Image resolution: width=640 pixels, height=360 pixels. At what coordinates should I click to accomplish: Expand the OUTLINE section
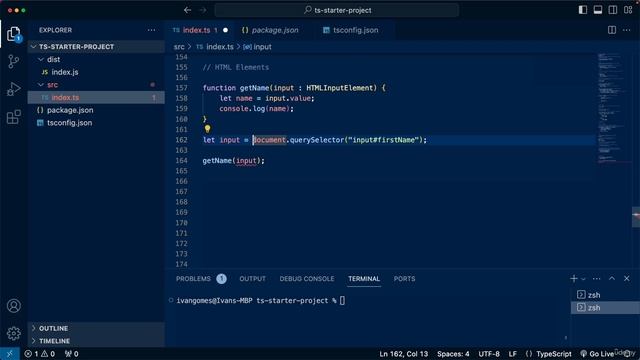(96, 328)
